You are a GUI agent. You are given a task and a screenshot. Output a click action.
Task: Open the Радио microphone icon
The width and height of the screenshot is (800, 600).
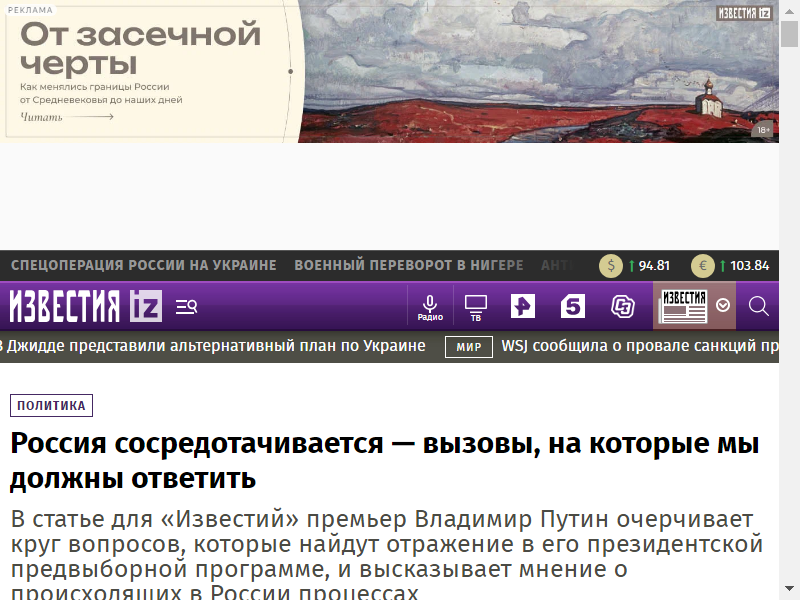coord(430,306)
